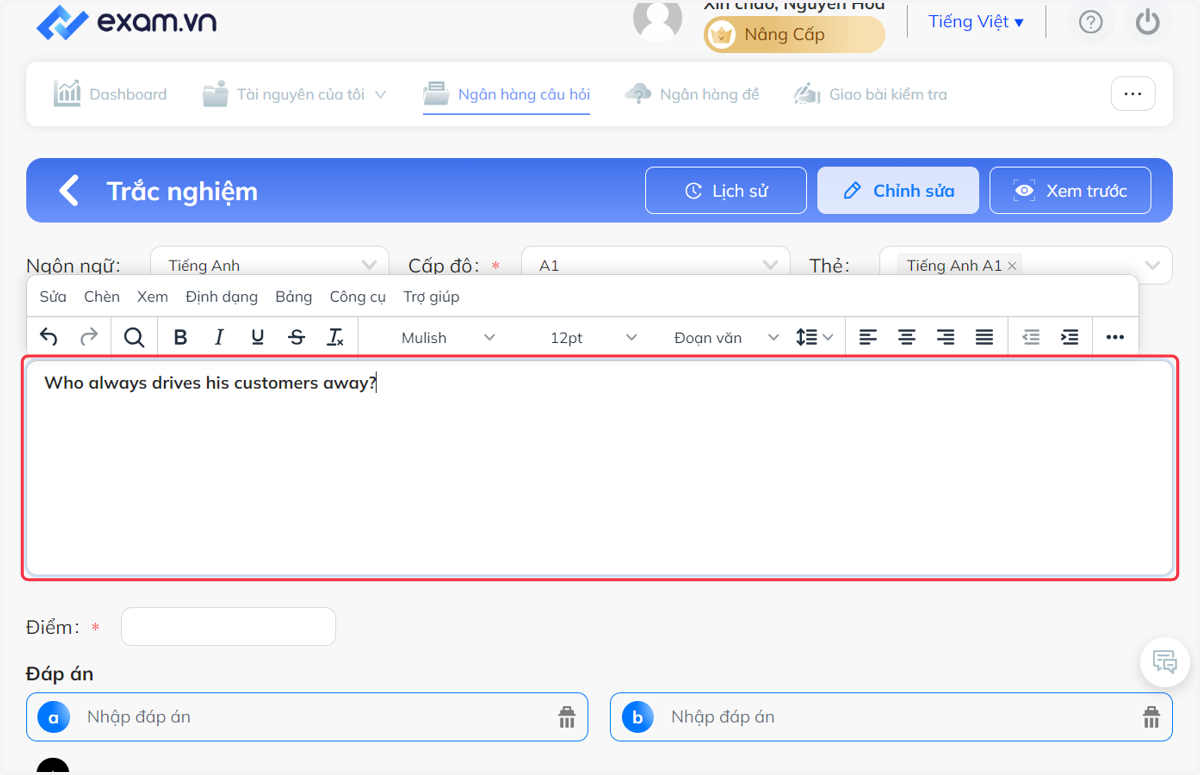Justify text alignment
Screen dimensions: 1200x775
pyautogui.click(x=985, y=337)
